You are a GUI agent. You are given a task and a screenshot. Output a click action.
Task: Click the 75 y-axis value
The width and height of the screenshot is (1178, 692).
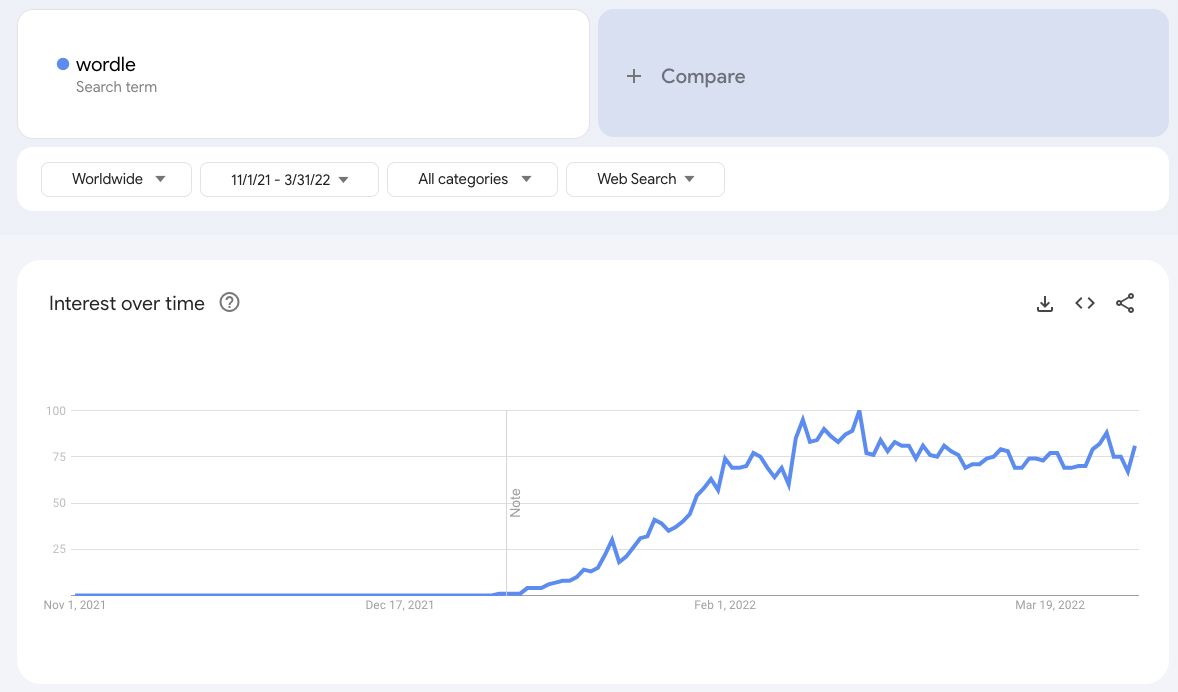[59, 457]
